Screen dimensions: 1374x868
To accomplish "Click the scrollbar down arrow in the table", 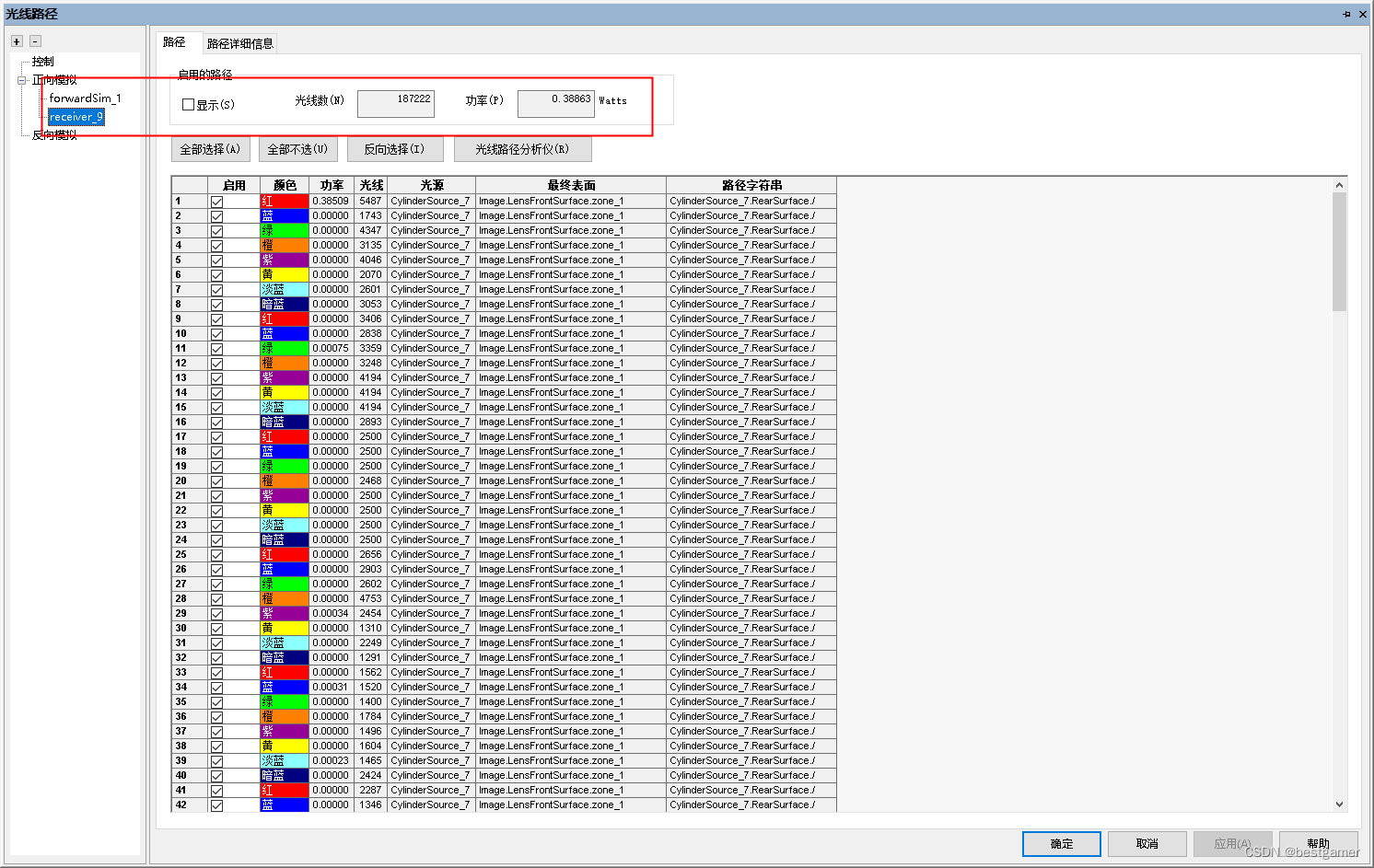I will point(1340,803).
